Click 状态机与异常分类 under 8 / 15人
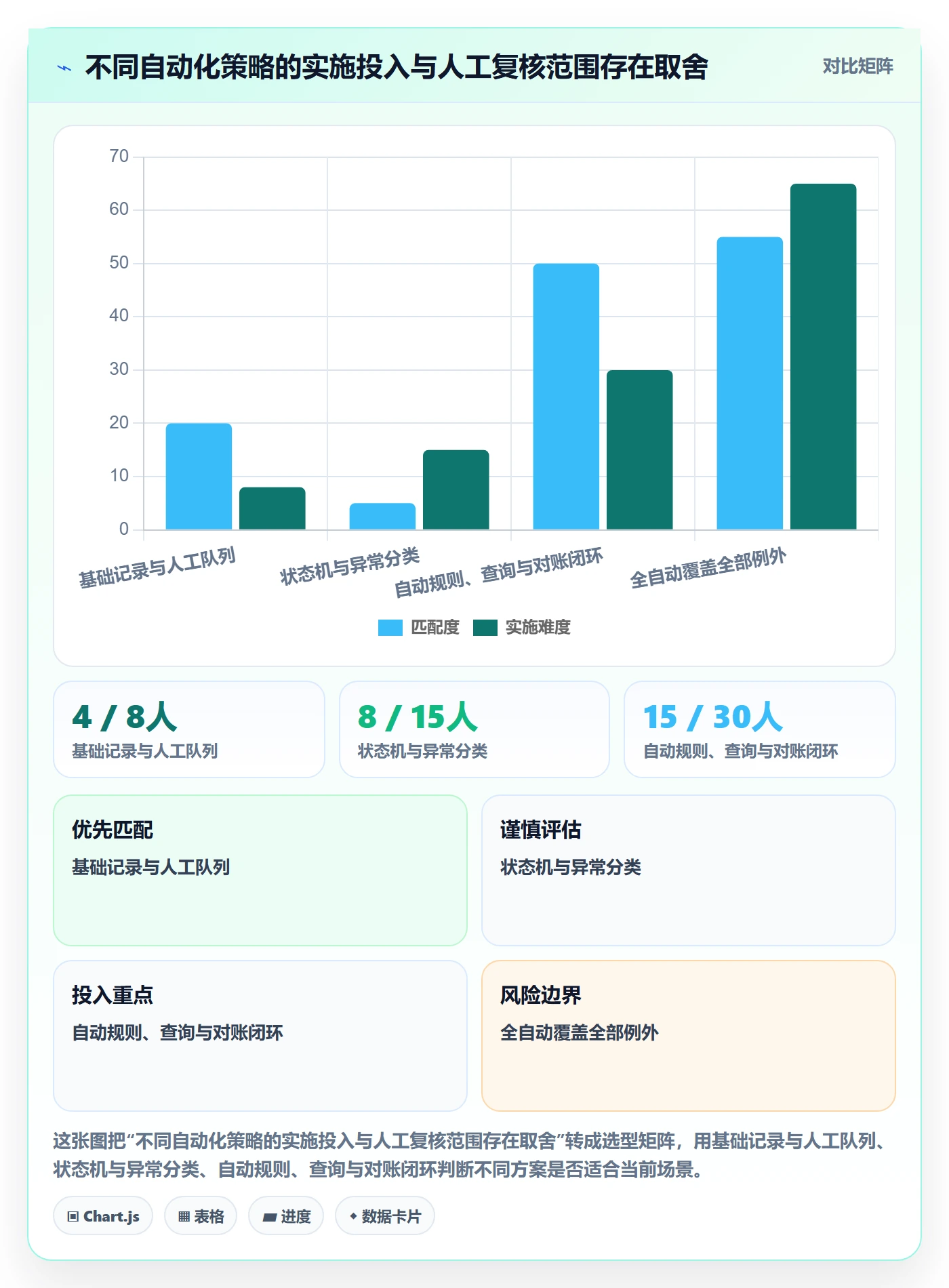949x1288 pixels. point(423,751)
